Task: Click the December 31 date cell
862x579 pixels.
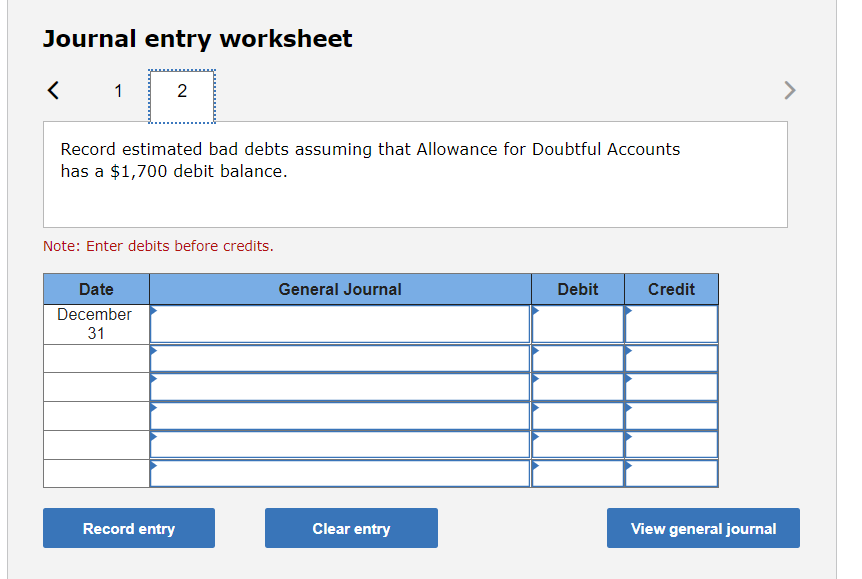Action: coord(95,323)
